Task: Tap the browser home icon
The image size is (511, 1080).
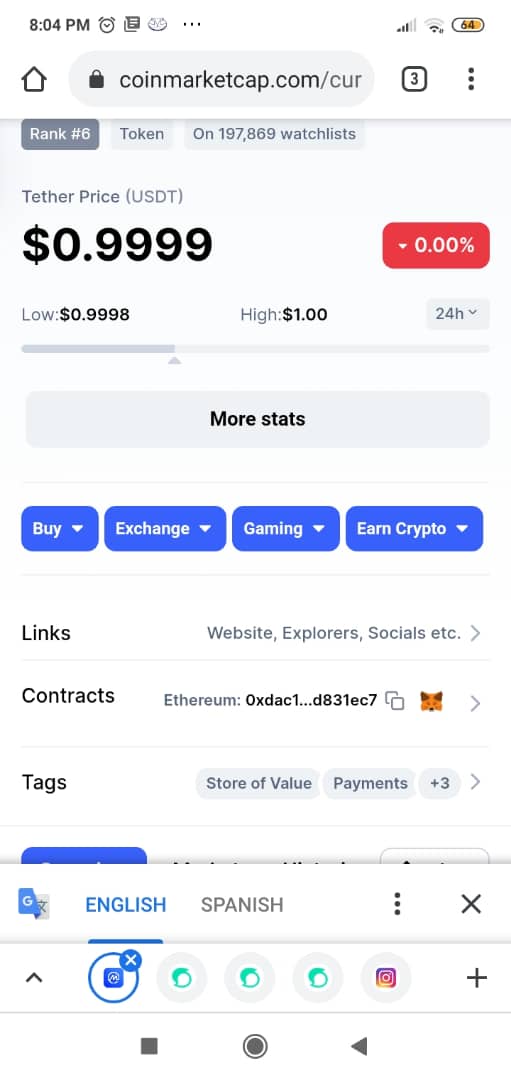Action: tap(34, 80)
